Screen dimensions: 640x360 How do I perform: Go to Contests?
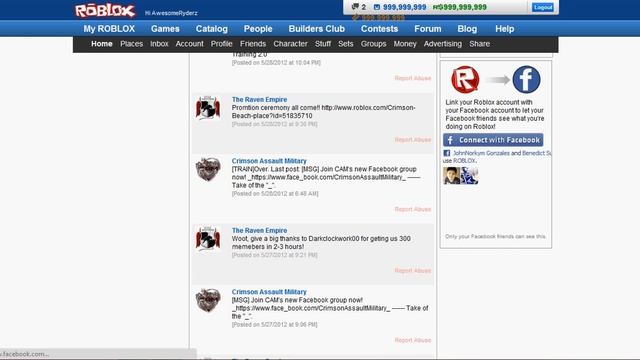click(x=379, y=29)
